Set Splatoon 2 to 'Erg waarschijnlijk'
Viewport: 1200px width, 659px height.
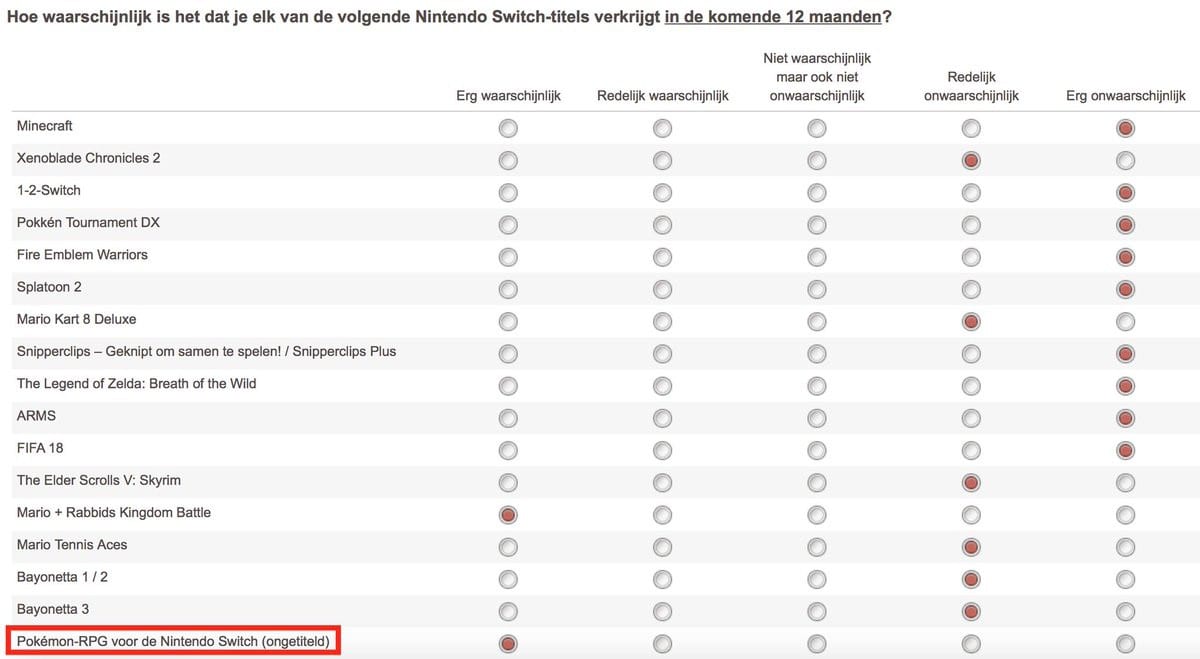pos(508,289)
